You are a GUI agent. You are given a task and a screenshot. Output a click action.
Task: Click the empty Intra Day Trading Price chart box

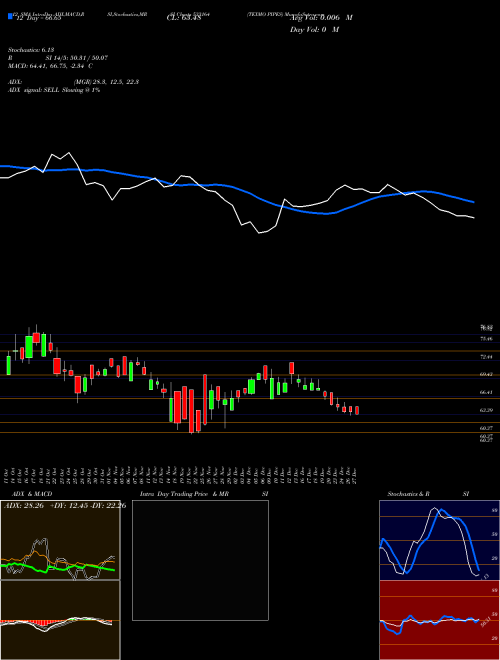200,560
